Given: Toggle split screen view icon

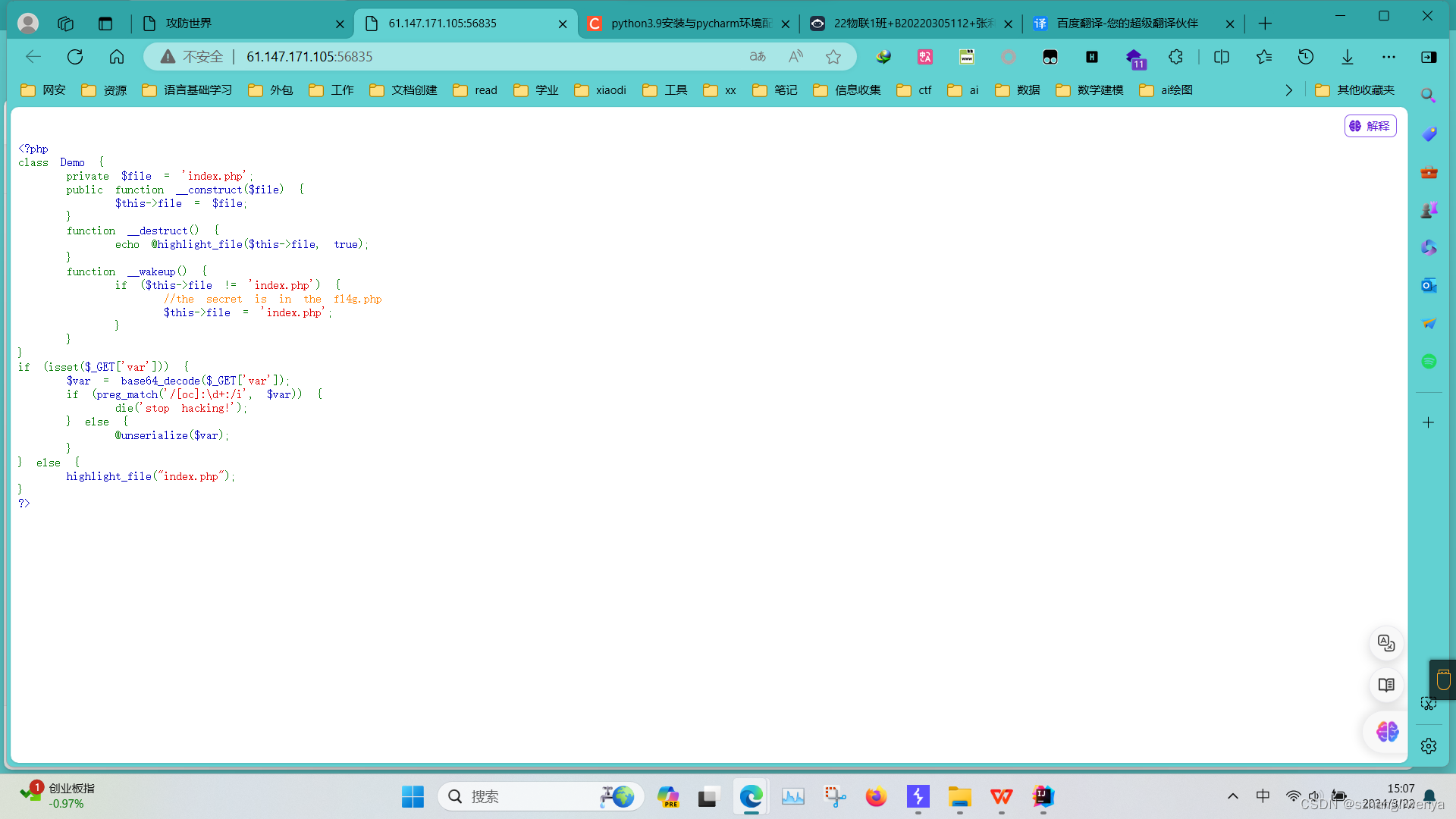Looking at the screenshot, I should pyautogui.click(x=1222, y=57).
